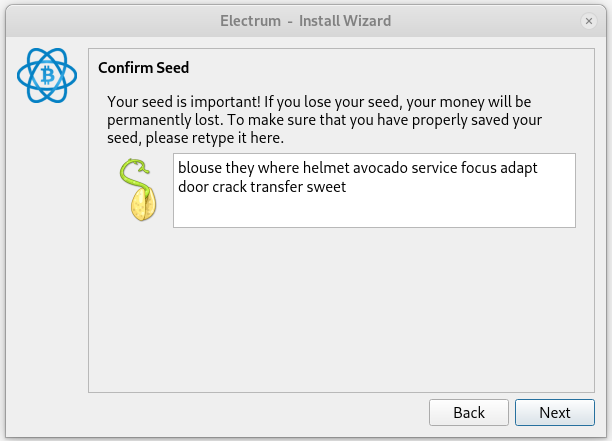This screenshot has width=612, height=441.
Task: Place cursor after the word sweet
Action: [347, 187]
